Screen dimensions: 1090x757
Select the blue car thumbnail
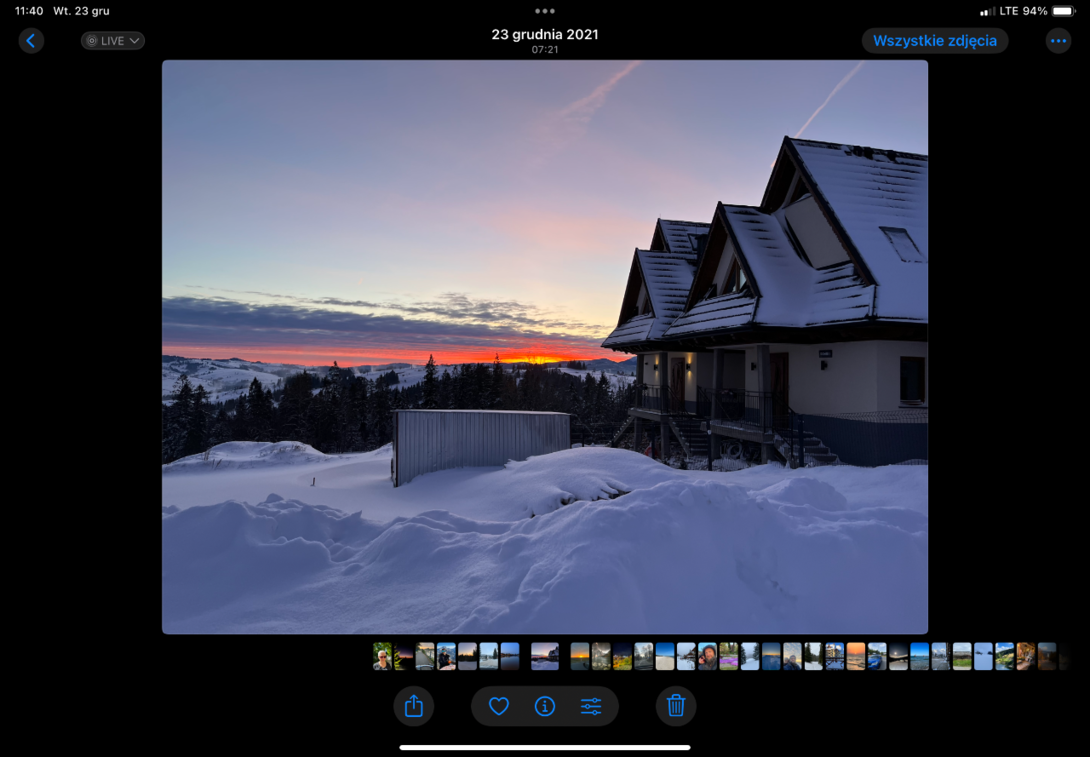(x=877, y=656)
